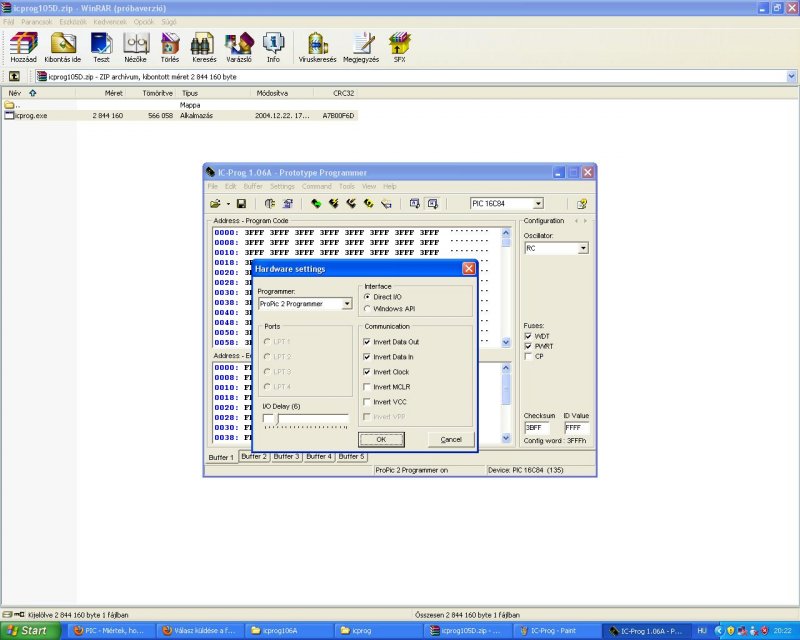The width and height of the screenshot is (800, 640).
Task: Open the Programmer dropdown showing ProPic 2
Action: [x=347, y=304]
